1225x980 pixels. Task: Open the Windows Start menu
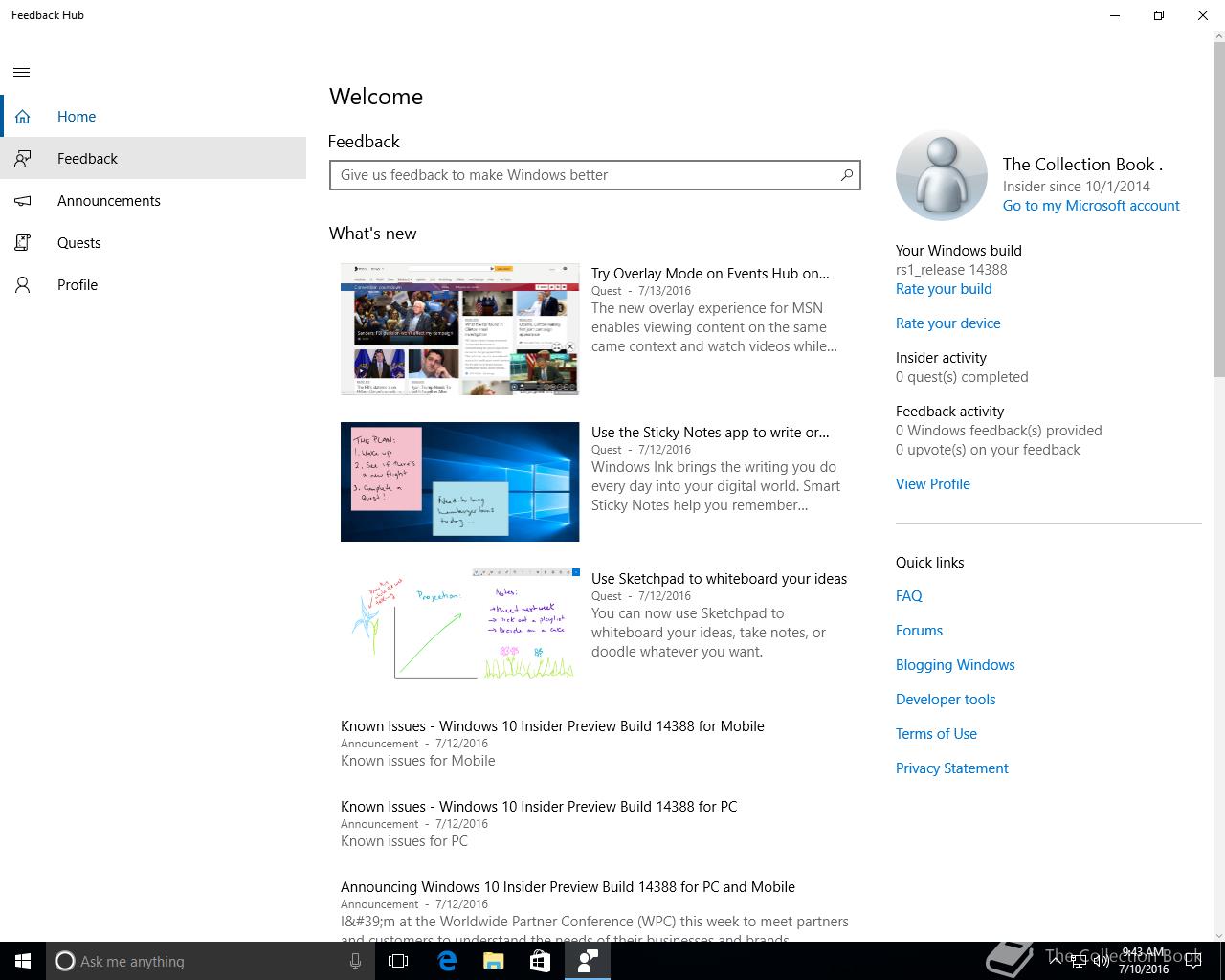coord(23,961)
